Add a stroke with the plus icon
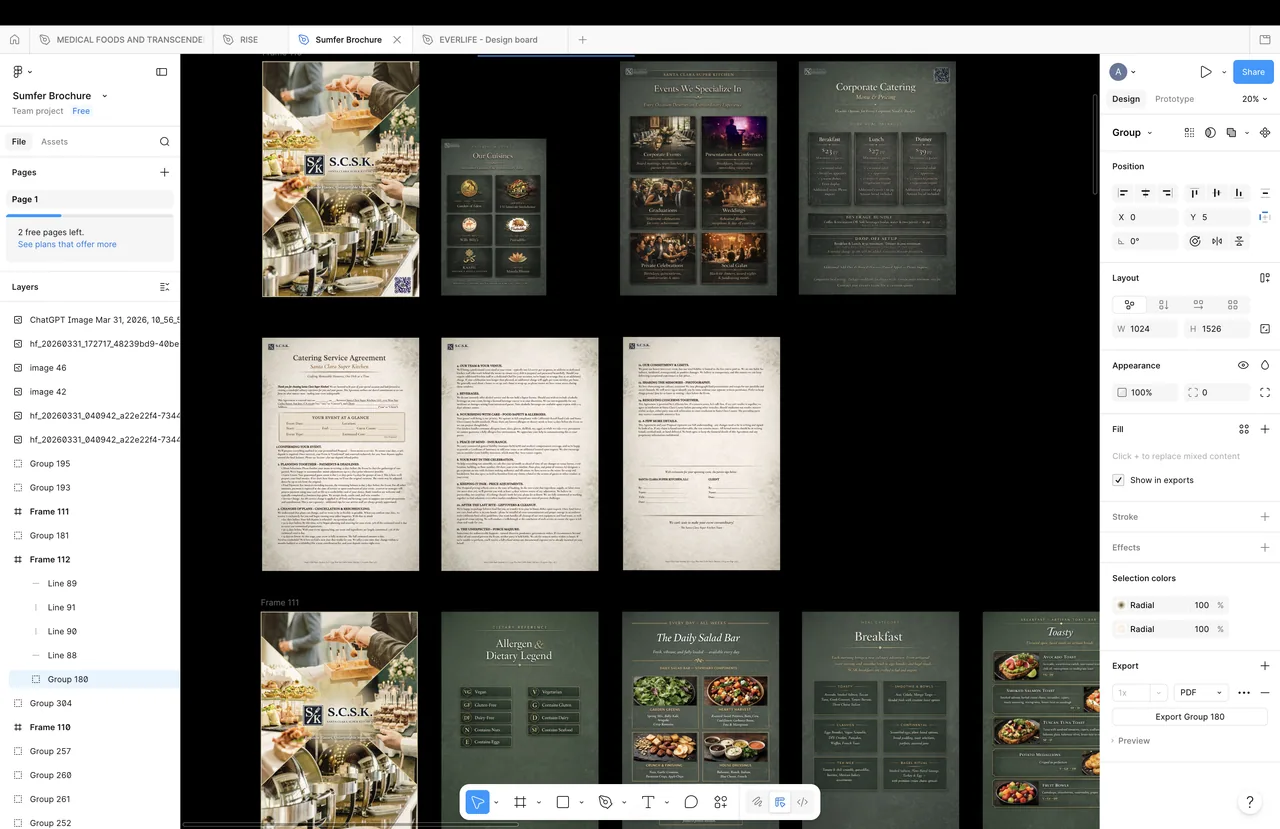 point(1265,517)
